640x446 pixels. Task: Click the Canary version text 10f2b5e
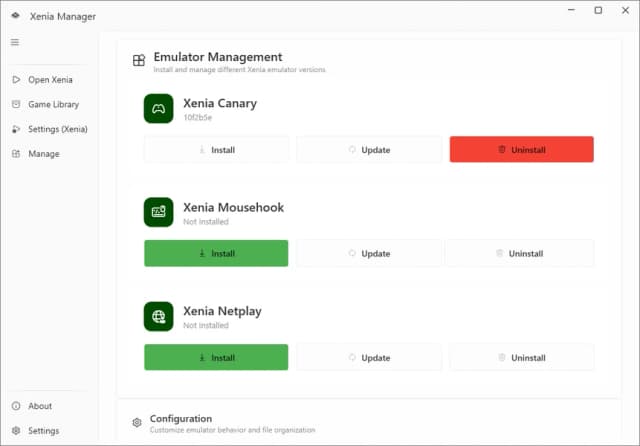198,118
